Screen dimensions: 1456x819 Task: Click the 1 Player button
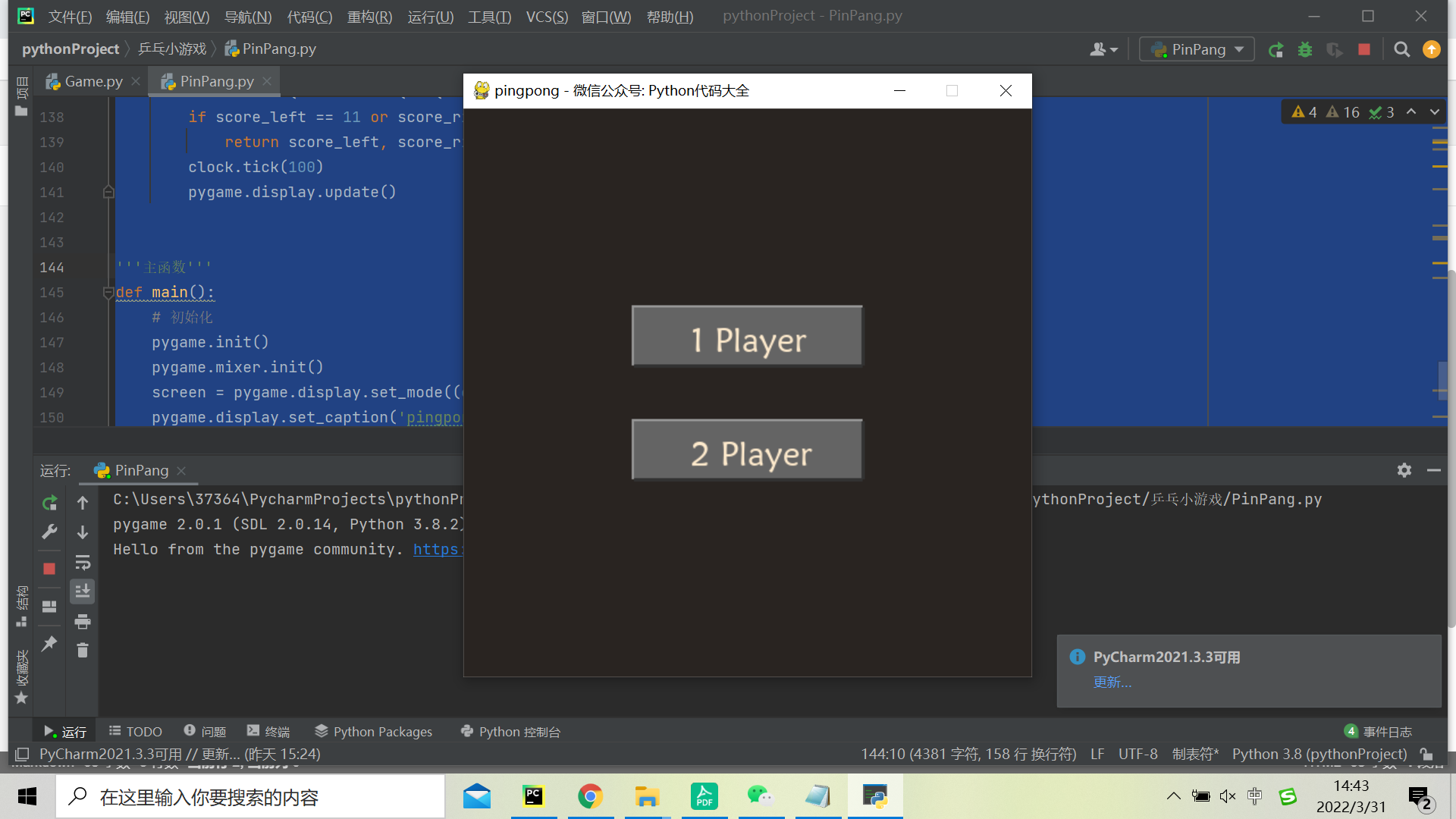[747, 337]
